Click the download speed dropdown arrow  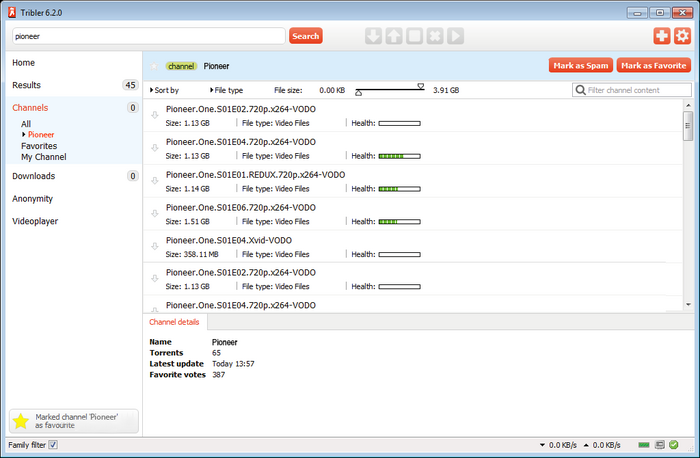click(542, 445)
